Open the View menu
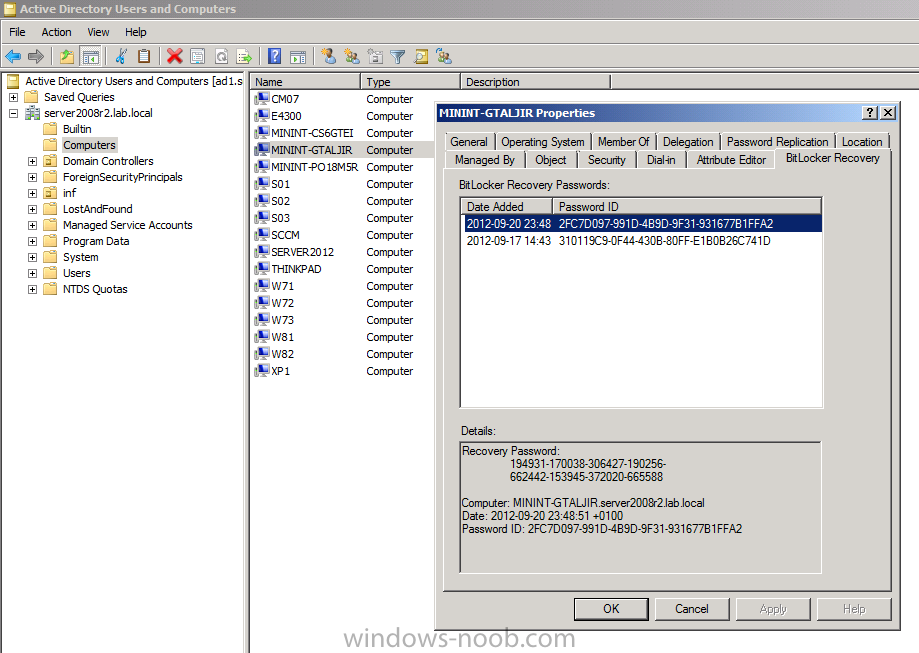919x653 pixels. click(98, 32)
